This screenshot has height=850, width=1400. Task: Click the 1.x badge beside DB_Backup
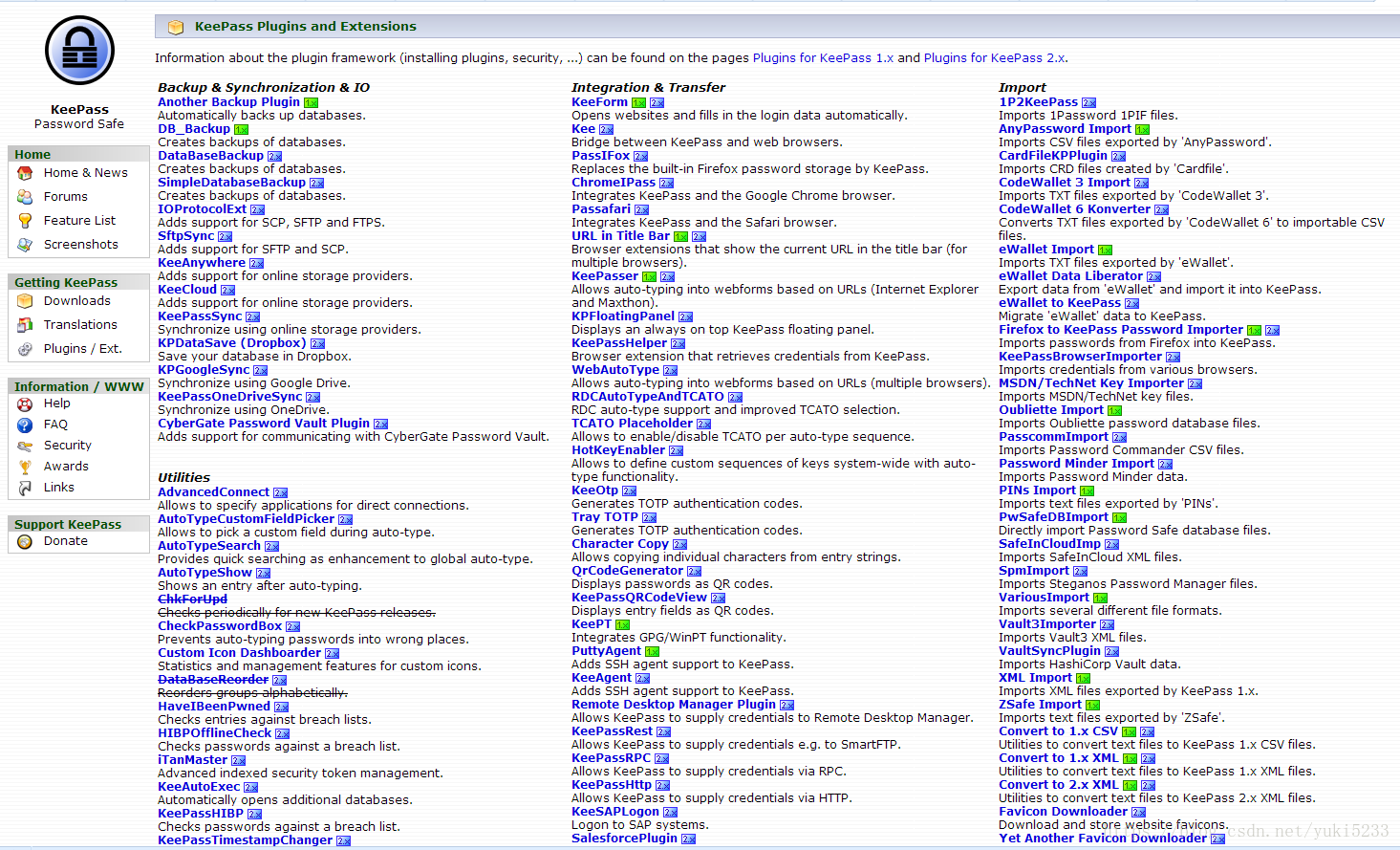click(x=241, y=129)
